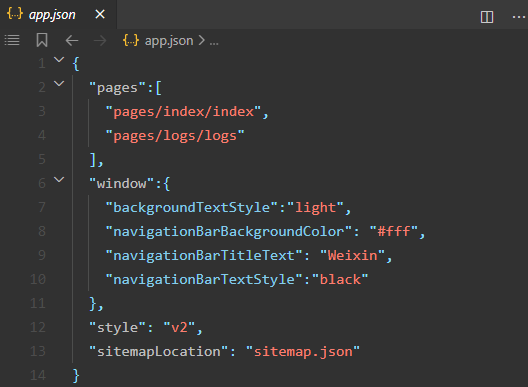Click the "sitemap.json" value

coord(303,351)
